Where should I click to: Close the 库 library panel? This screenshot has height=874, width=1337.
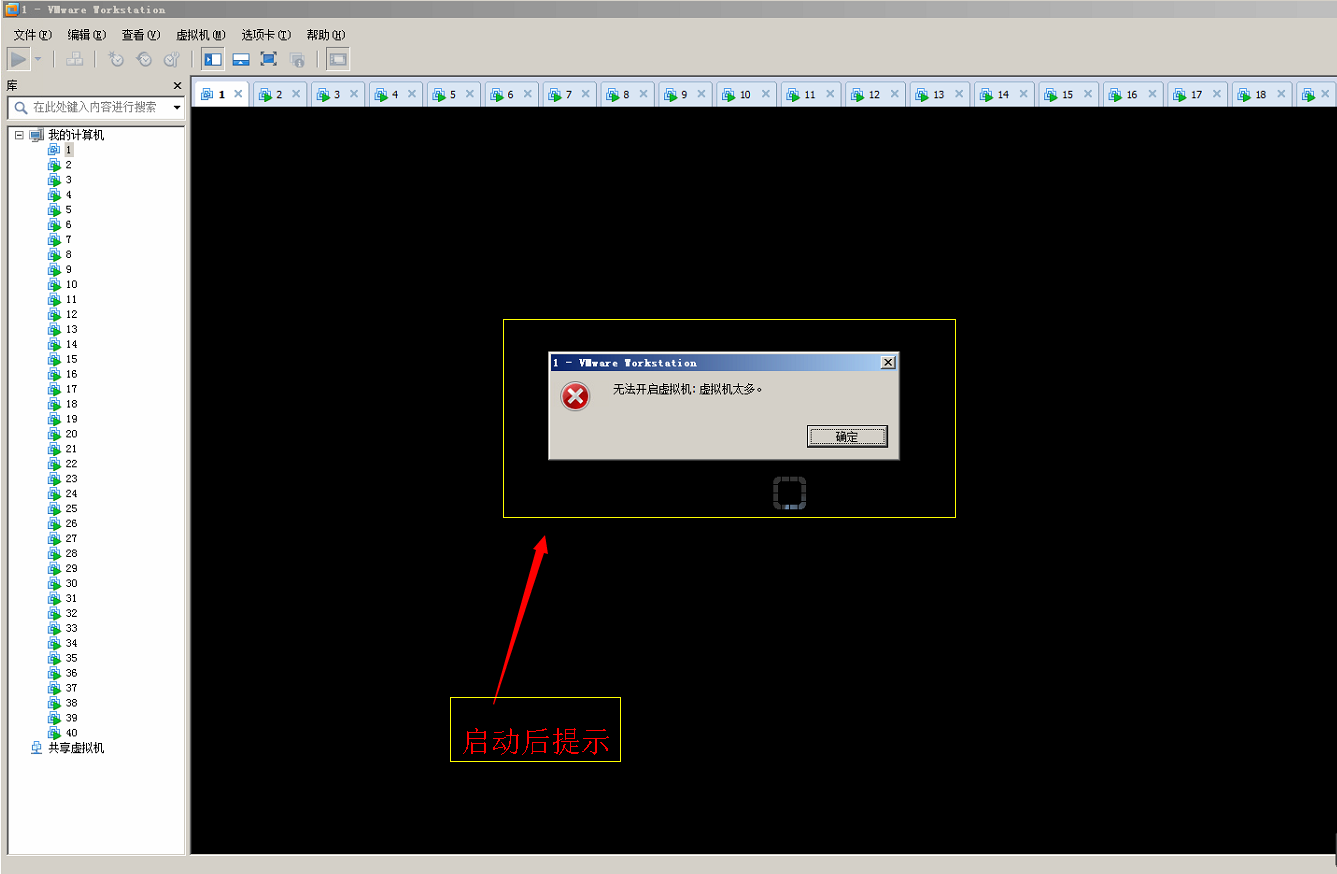click(178, 86)
